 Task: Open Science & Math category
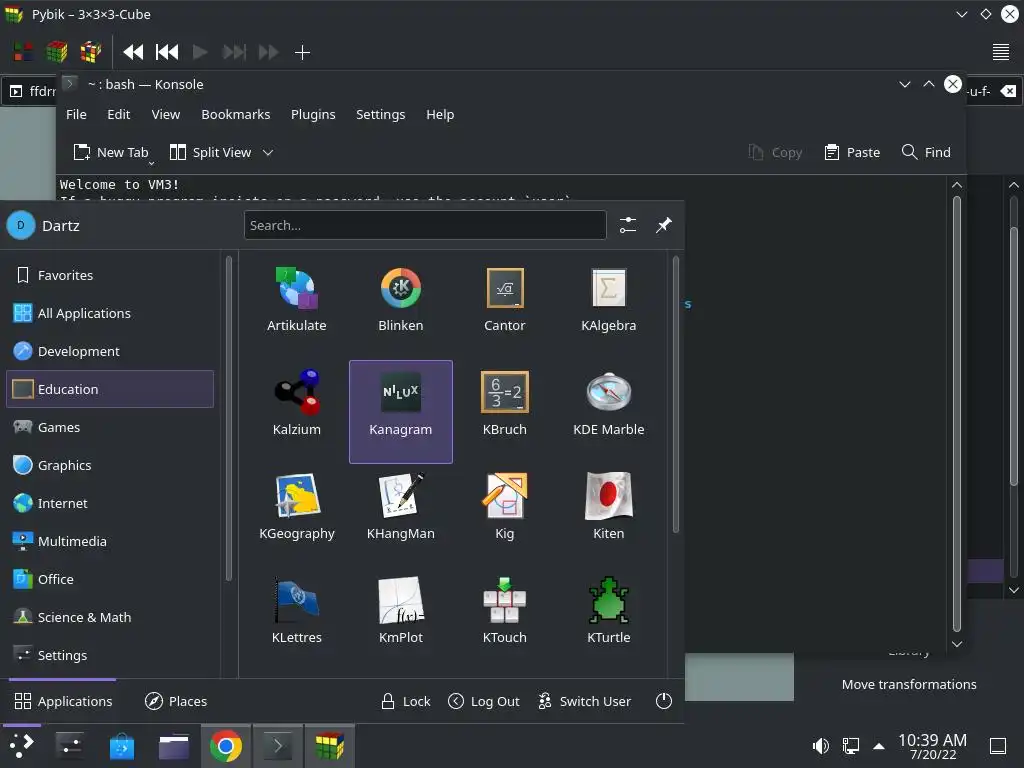110,617
